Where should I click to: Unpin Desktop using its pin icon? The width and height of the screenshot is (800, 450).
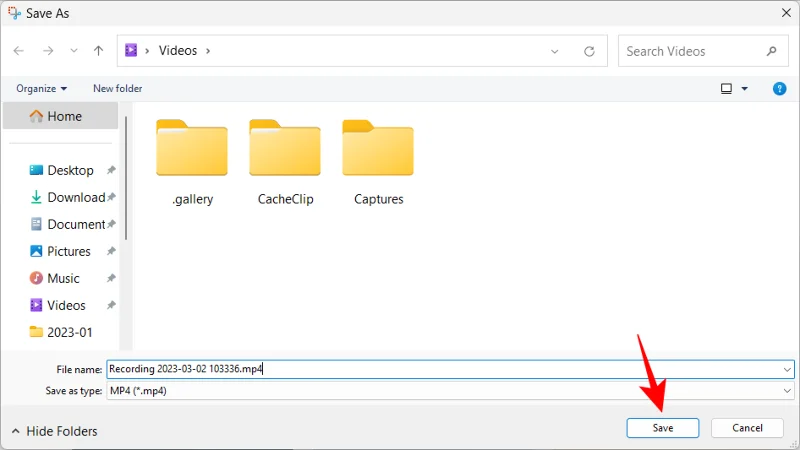tap(111, 170)
